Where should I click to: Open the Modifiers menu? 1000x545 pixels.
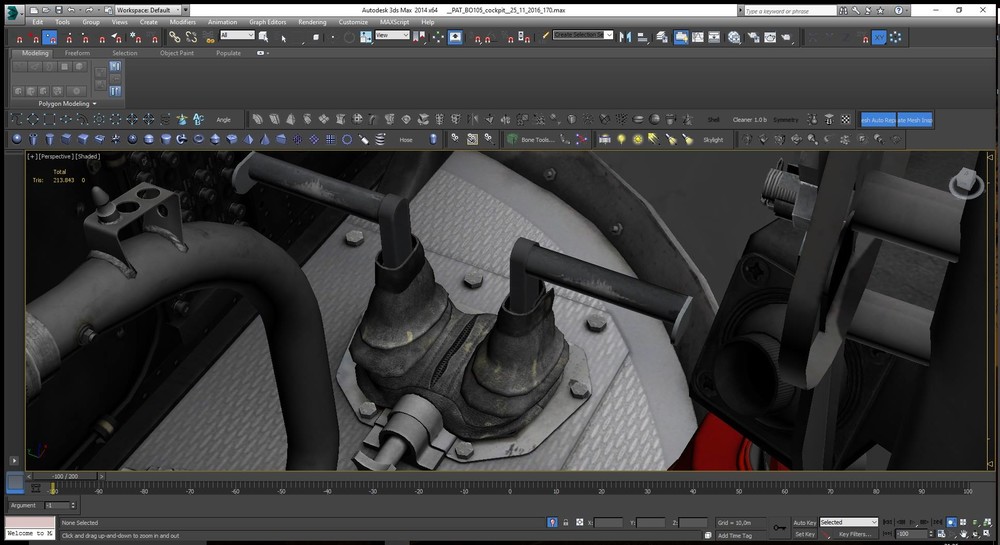coord(182,21)
